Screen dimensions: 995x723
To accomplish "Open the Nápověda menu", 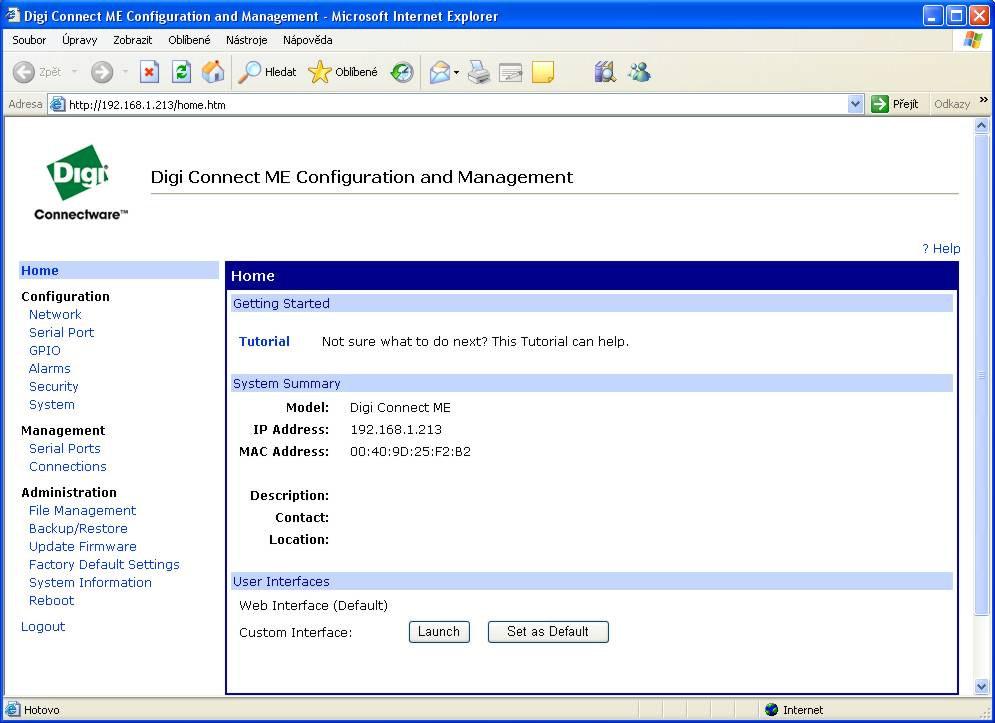I will click(x=308, y=40).
